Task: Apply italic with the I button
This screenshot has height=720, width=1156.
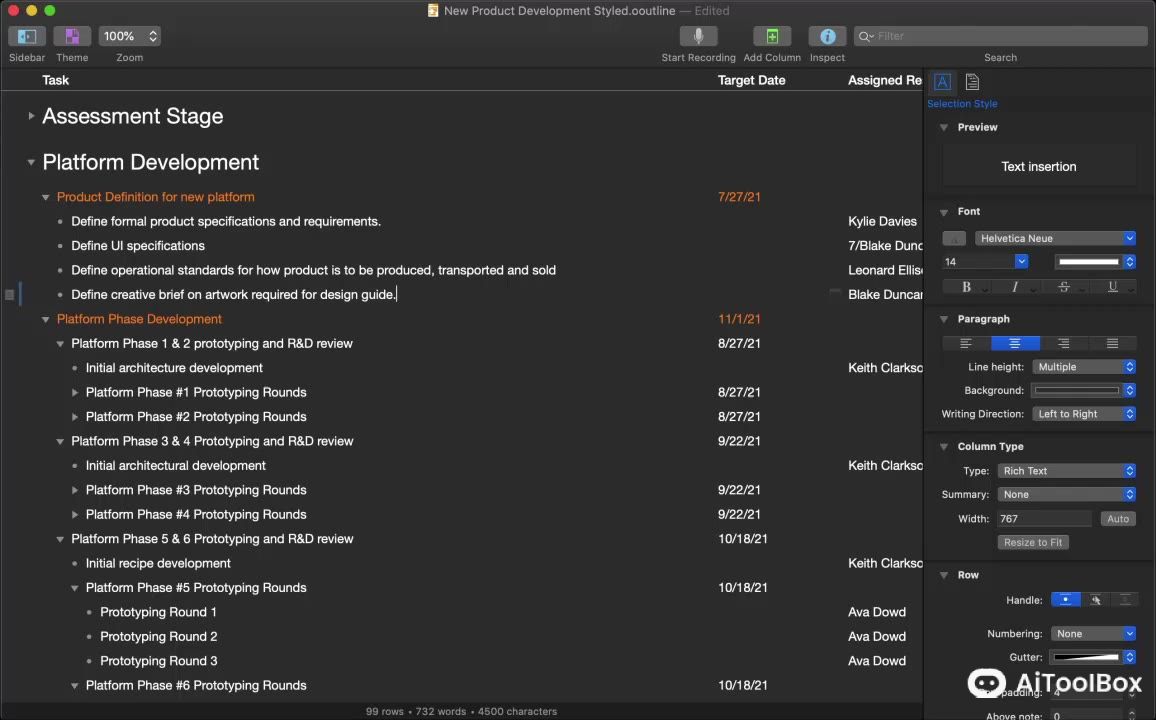Action: click(1015, 287)
